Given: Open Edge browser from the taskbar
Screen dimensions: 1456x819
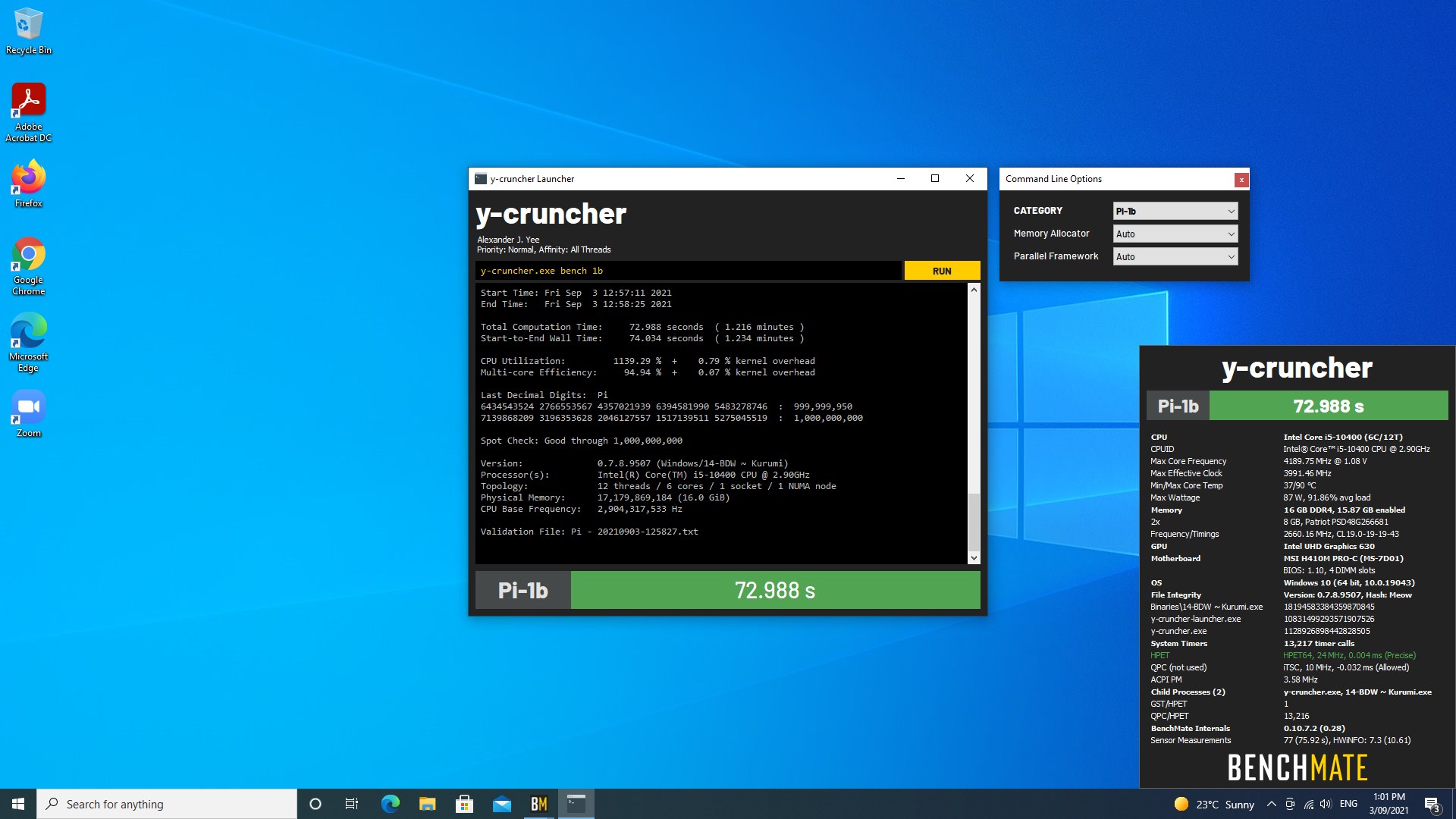Looking at the screenshot, I should 390,804.
